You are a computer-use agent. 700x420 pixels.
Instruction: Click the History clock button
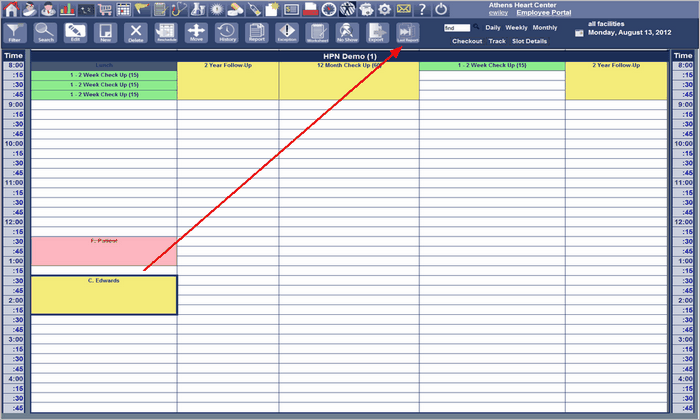click(x=227, y=33)
